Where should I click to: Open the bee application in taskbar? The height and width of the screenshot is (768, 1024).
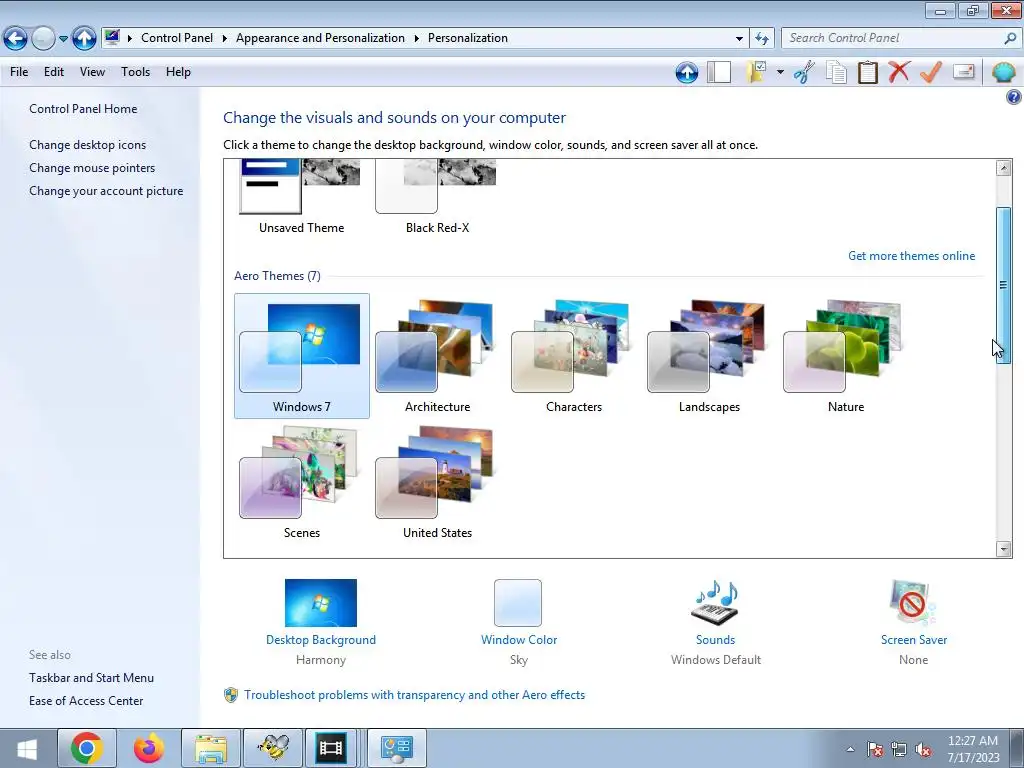[x=273, y=748]
